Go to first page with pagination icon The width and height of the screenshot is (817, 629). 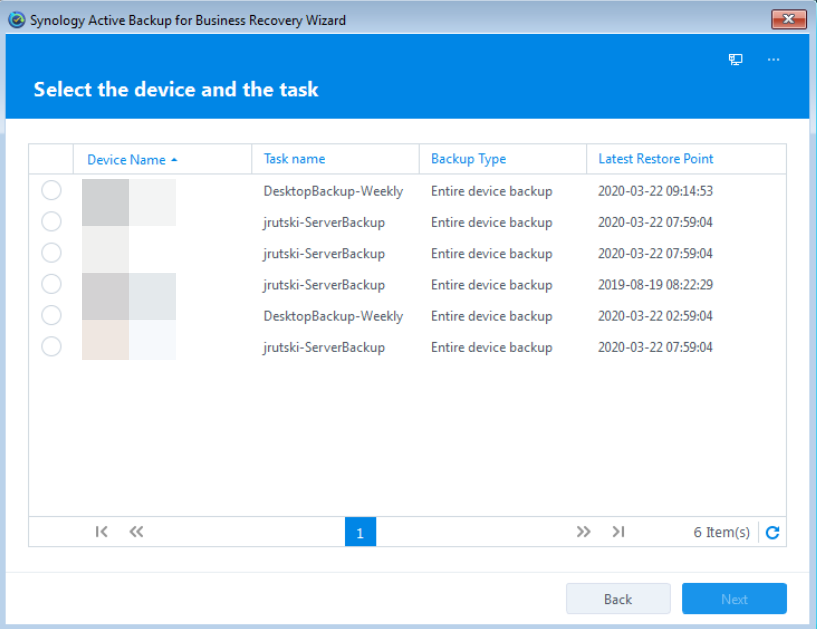(x=102, y=532)
